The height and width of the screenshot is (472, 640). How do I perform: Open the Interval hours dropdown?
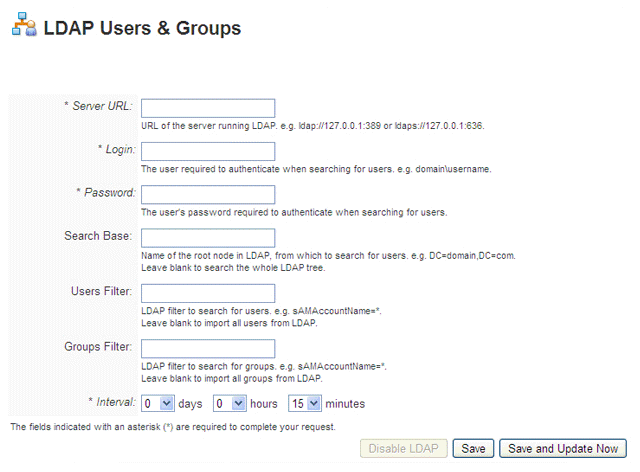tap(230, 403)
